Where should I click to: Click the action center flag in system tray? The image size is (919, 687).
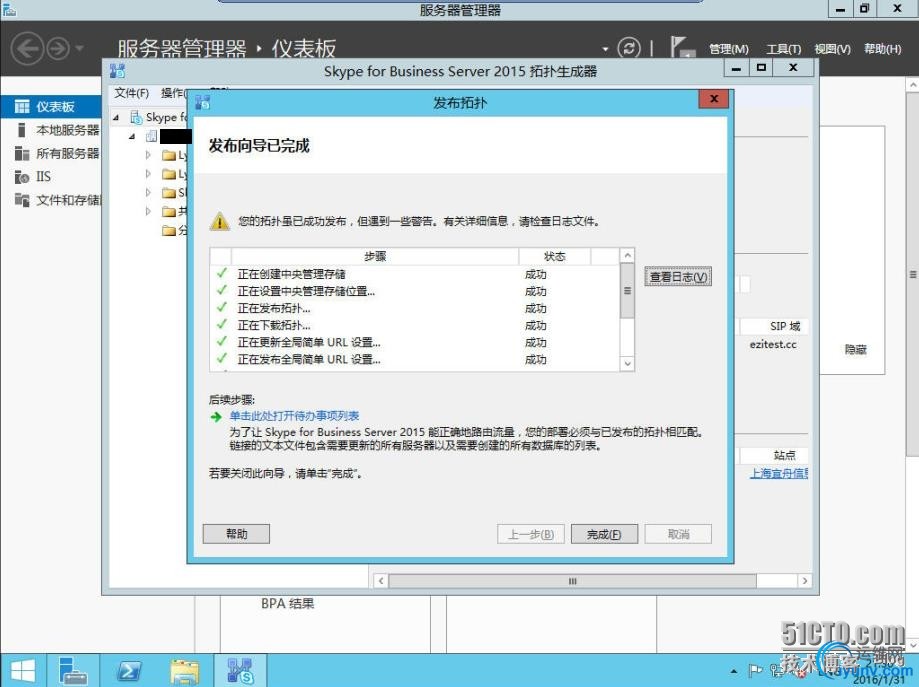click(755, 670)
